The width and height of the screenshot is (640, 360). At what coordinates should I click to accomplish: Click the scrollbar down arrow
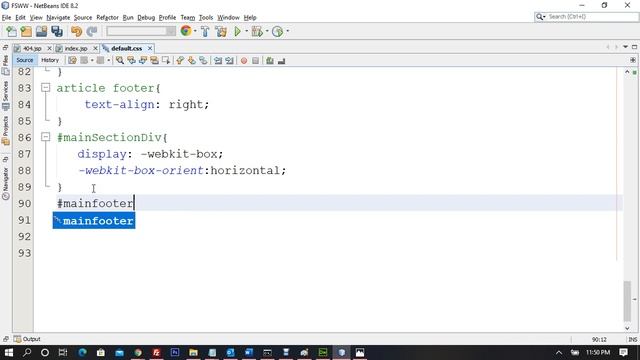(627, 328)
